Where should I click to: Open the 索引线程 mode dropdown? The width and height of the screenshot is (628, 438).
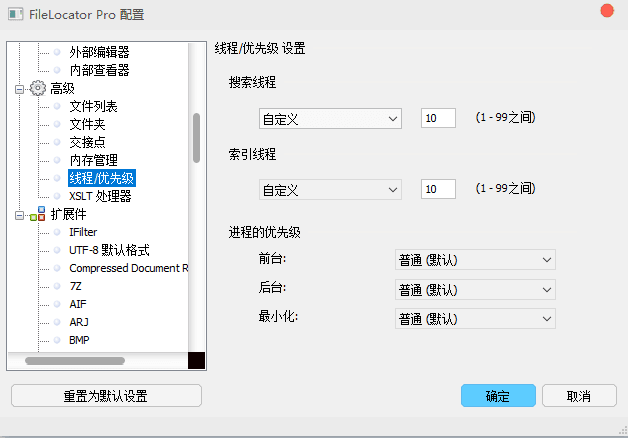(329, 189)
